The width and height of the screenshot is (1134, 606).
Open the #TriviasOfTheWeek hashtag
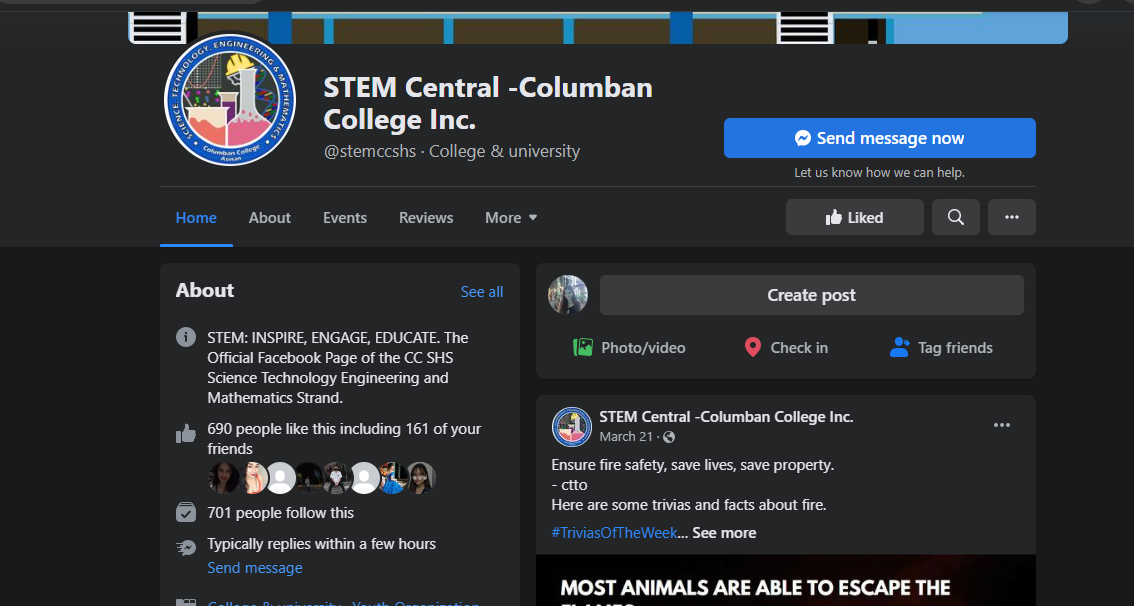coord(614,533)
